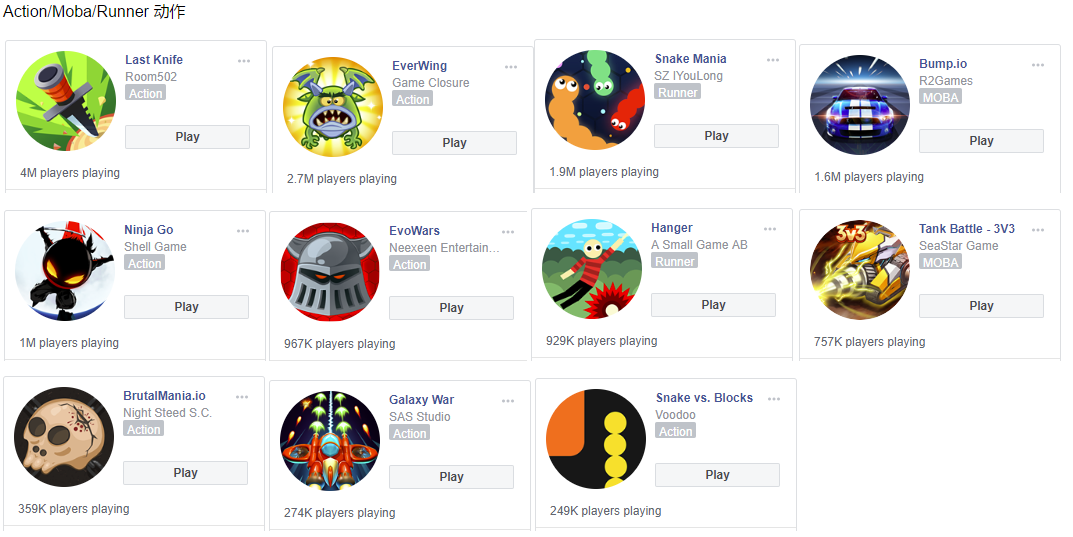
Task: Select the Bump.io car icon
Action: 860,105
